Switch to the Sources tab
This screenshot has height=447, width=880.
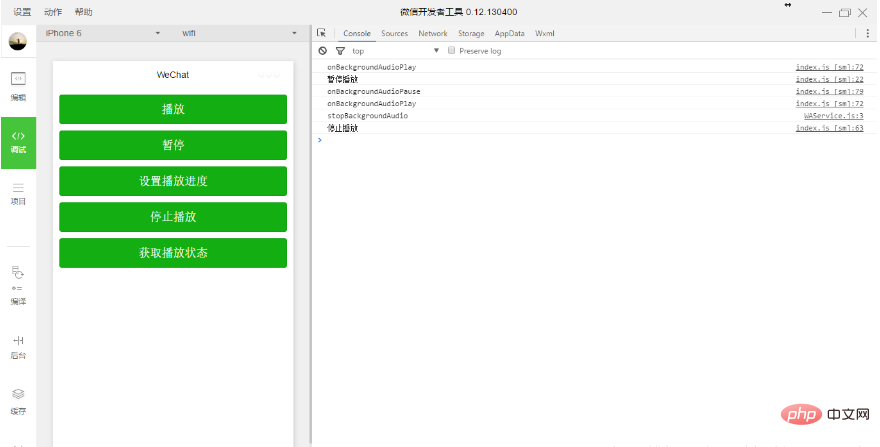pos(395,33)
